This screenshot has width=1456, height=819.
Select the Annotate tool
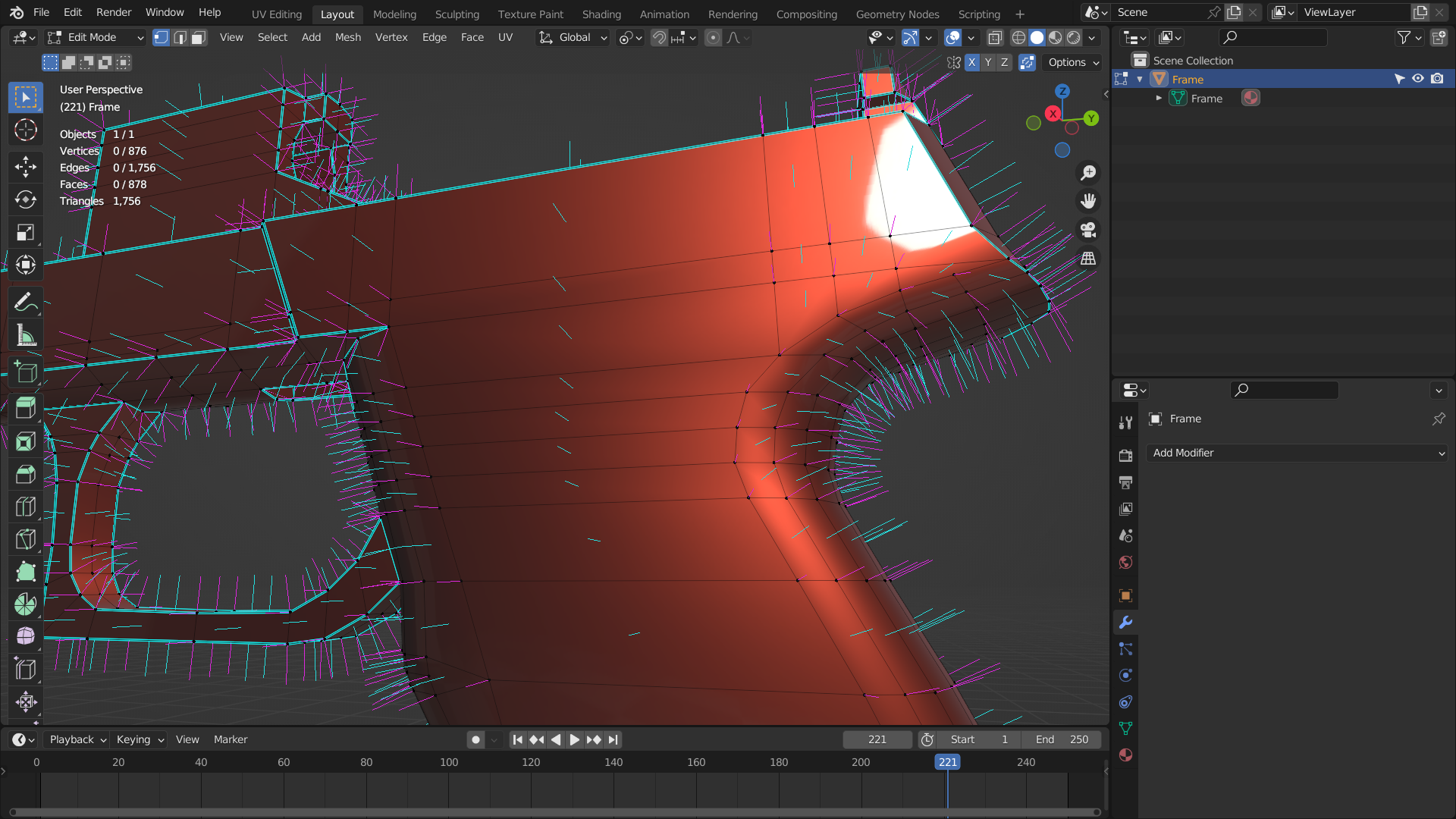coord(26,302)
